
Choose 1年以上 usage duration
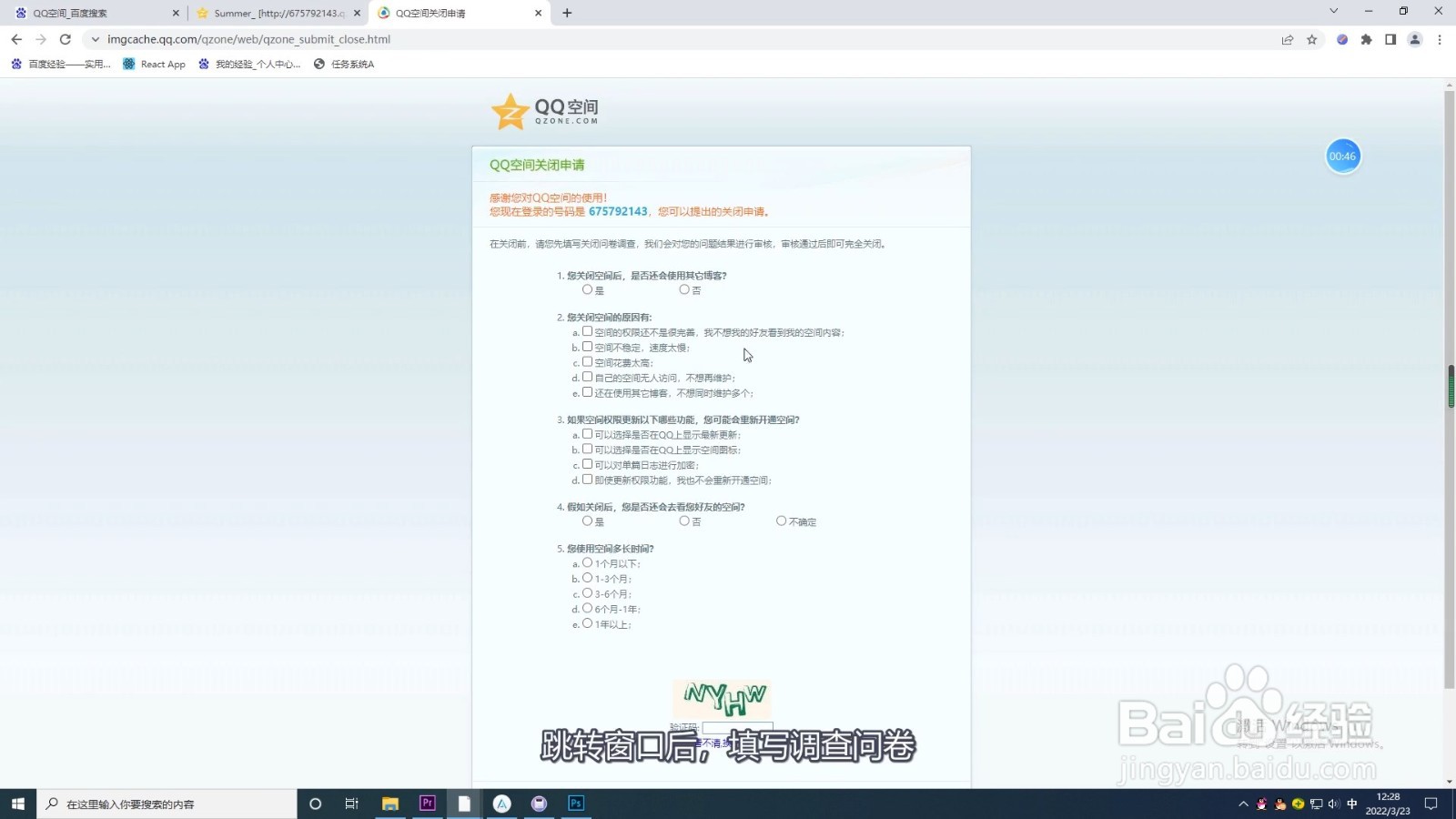pos(587,623)
